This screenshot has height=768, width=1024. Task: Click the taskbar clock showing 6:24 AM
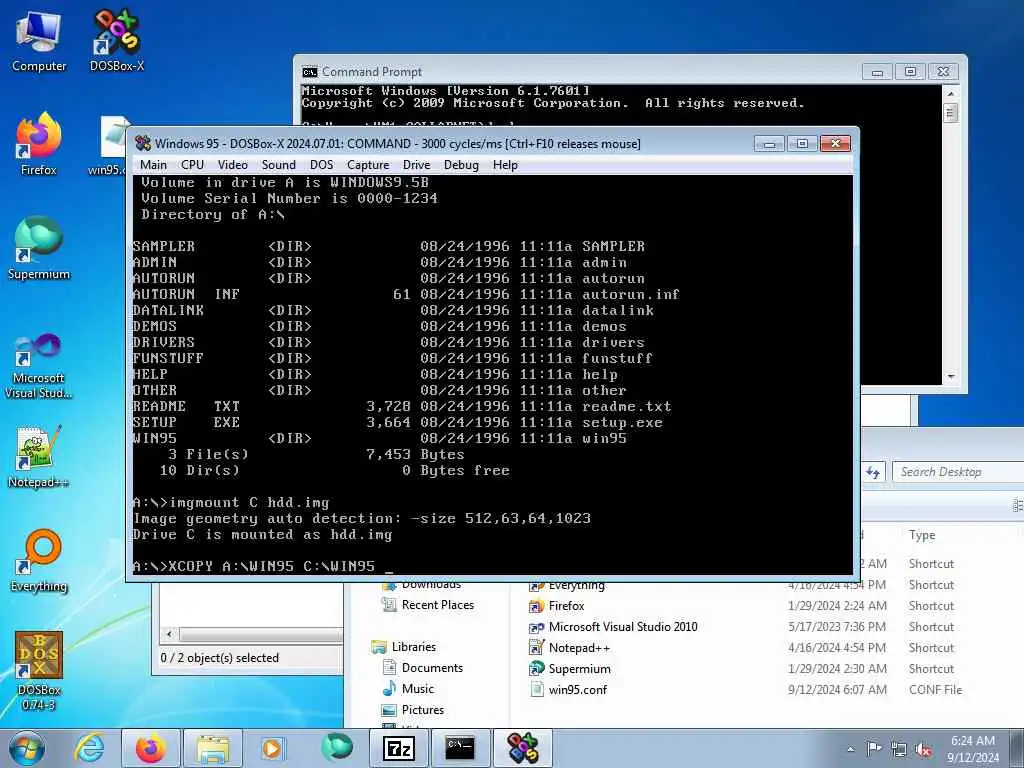973,749
